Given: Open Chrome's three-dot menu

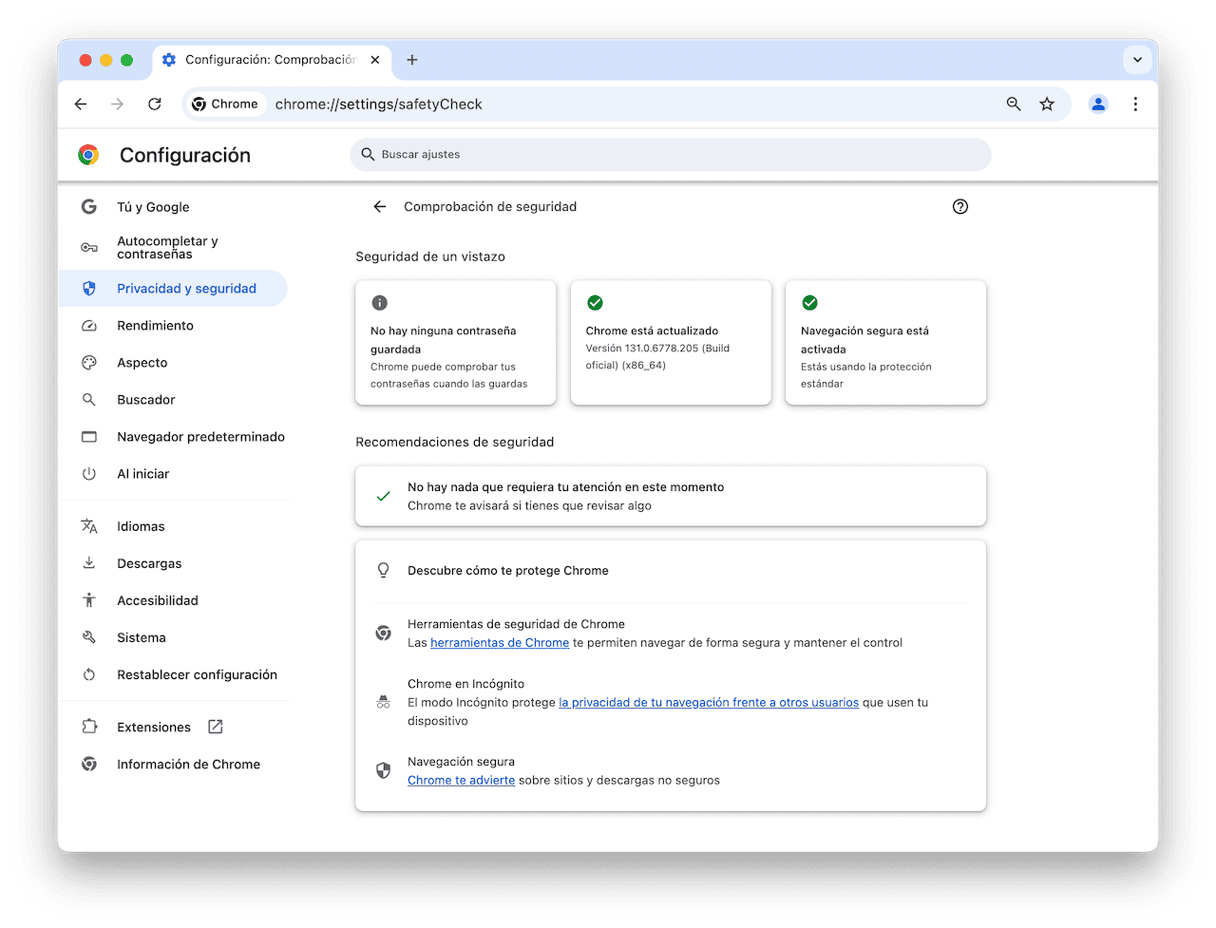Looking at the screenshot, I should 1135,104.
